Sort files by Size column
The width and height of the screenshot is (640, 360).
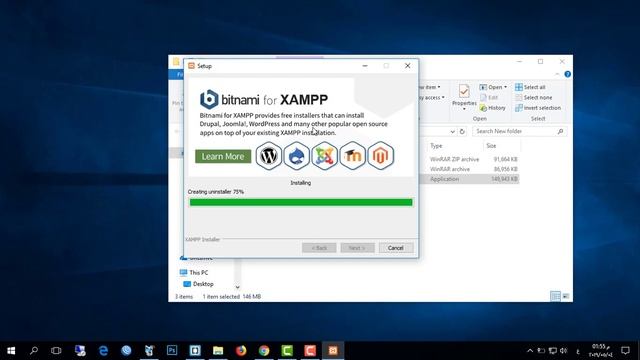pyautogui.click(x=491, y=146)
